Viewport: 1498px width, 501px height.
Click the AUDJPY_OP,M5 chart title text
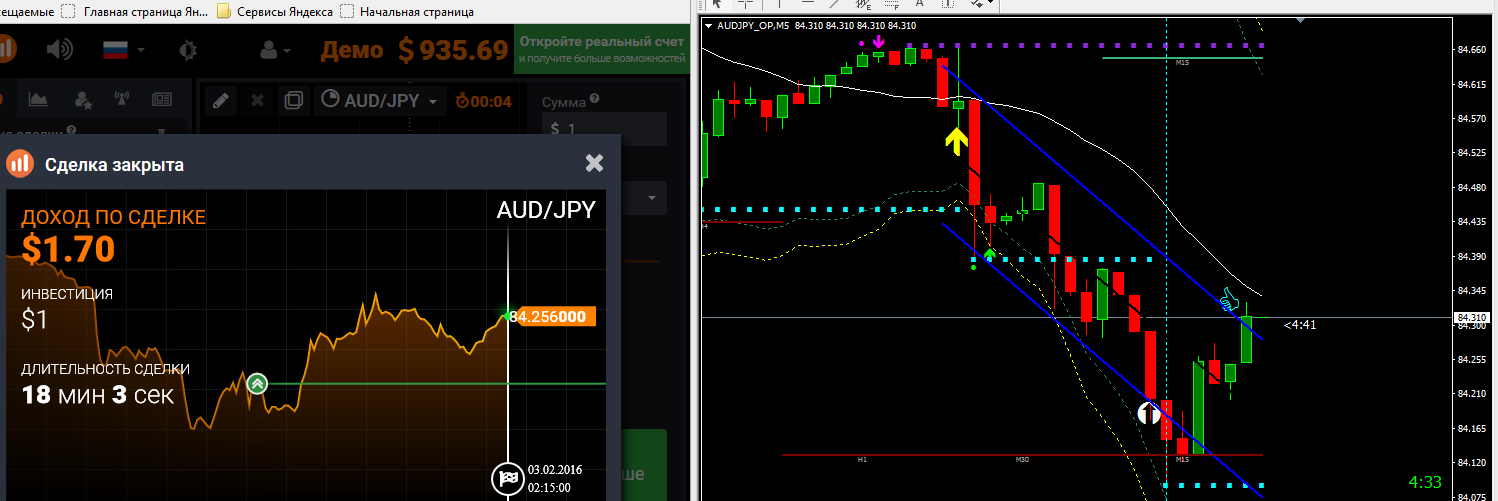(x=752, y=26)
